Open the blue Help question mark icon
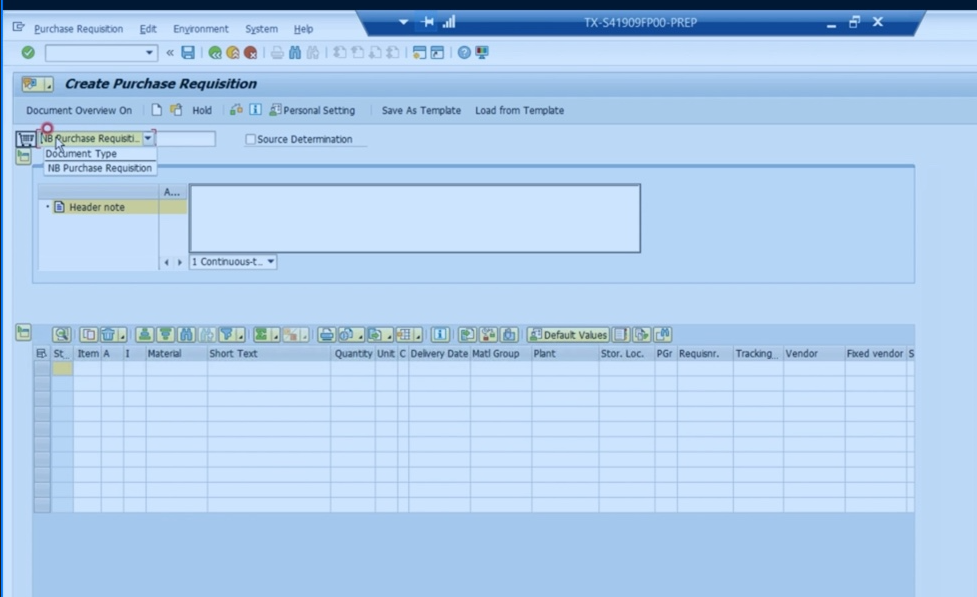This screenshot has height=597, width=977. [x=464, y=53]
